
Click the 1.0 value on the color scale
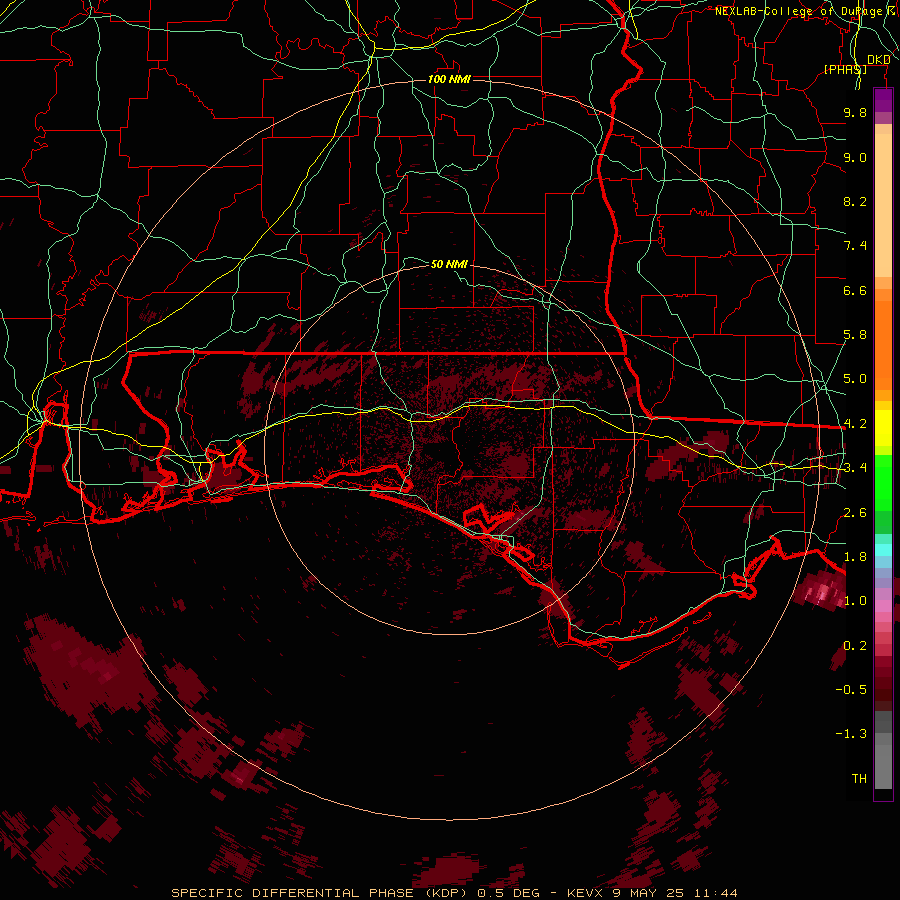pyautogui.click(x=855, y=601)
